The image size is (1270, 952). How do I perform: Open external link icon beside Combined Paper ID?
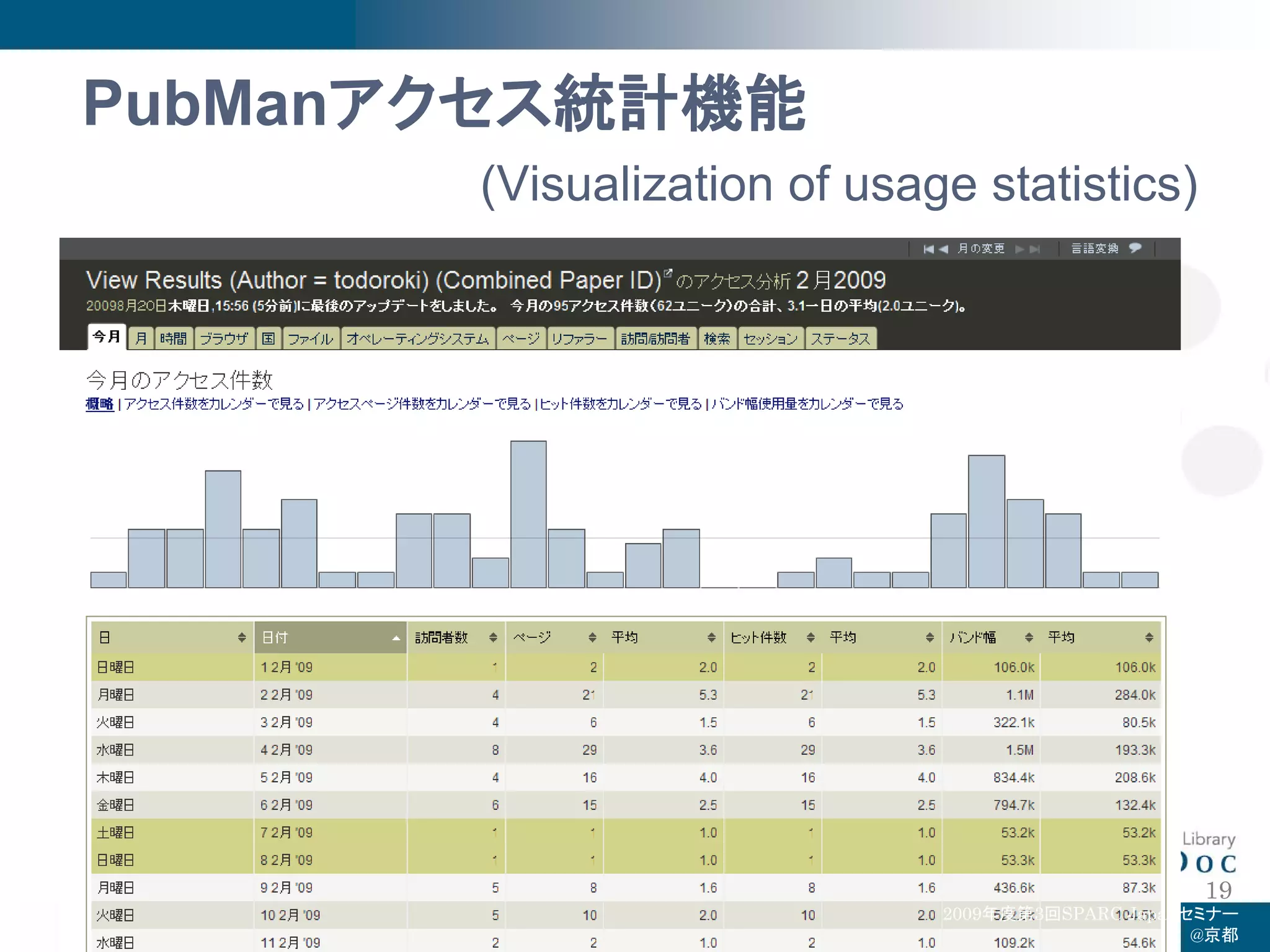coord(668,273)
